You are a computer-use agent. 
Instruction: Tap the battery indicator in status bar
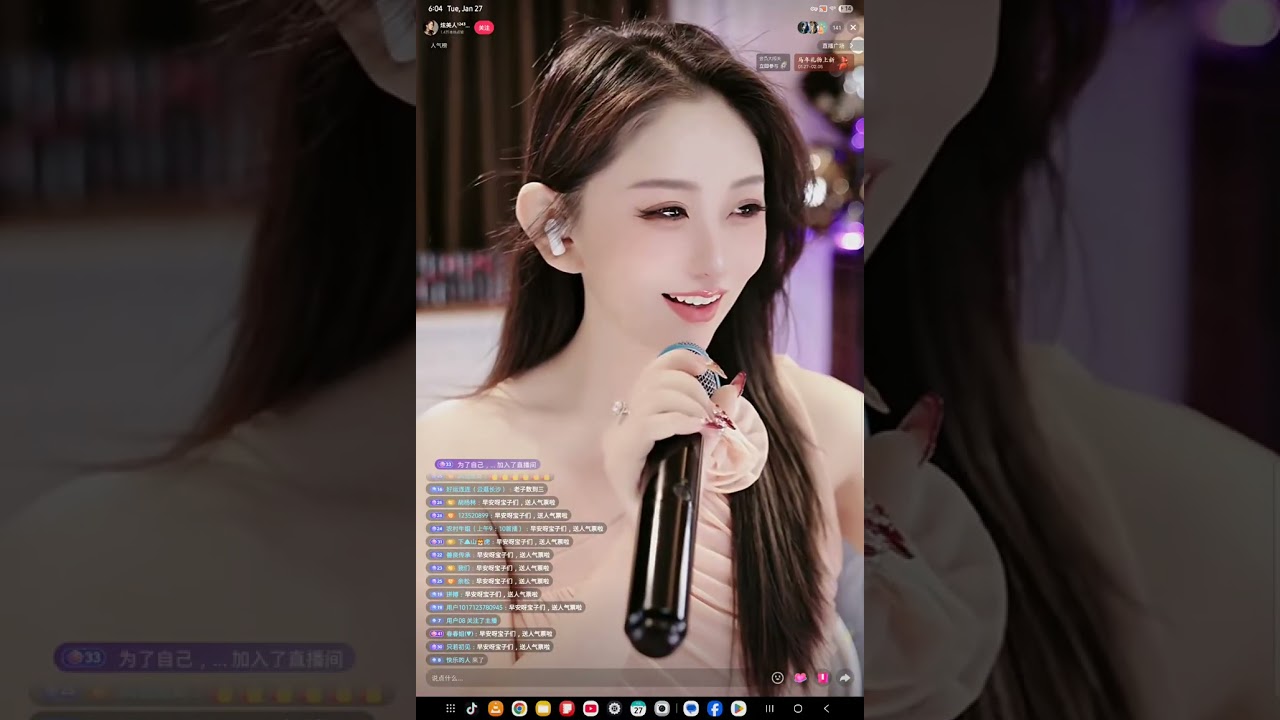847,8
